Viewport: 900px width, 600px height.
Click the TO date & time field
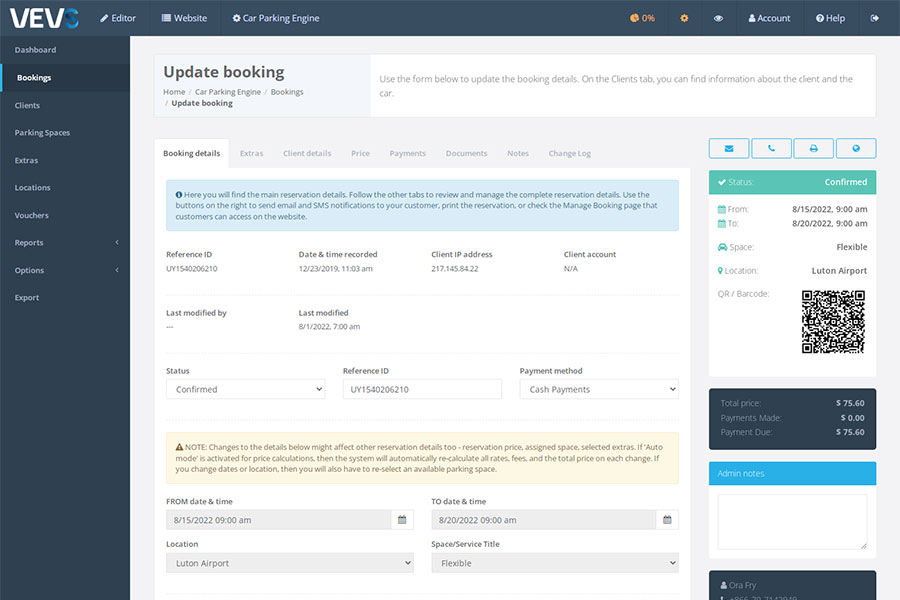(x=544, y=520)
